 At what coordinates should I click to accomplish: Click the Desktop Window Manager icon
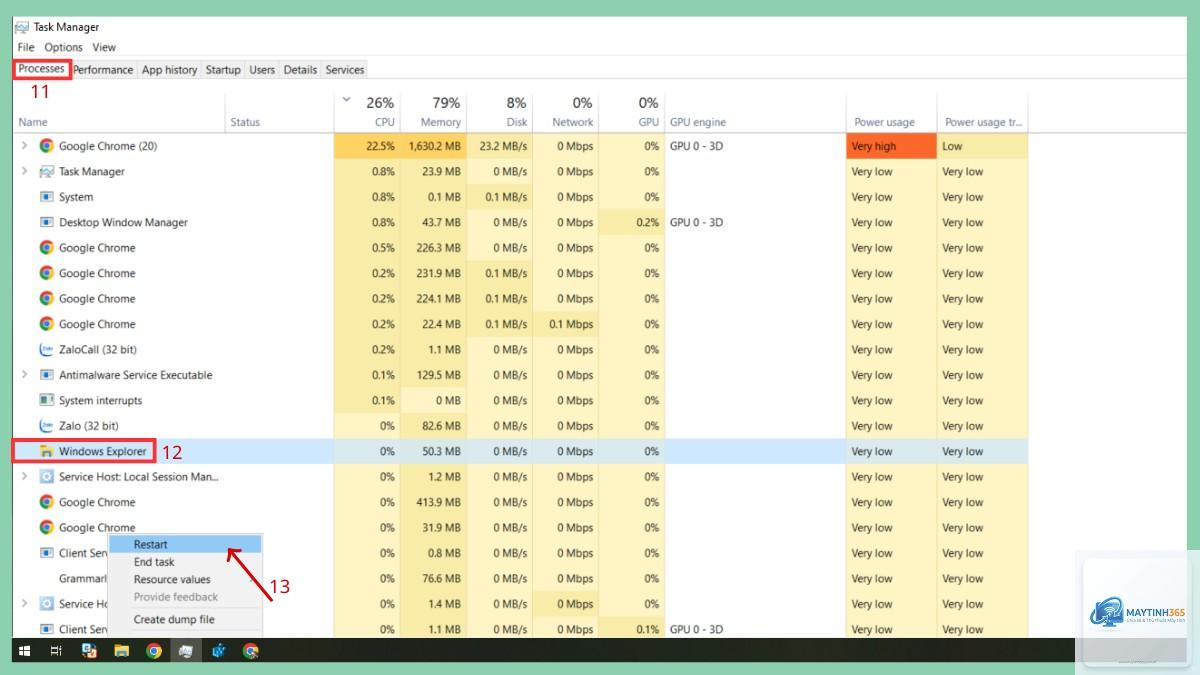pos(46,222)
